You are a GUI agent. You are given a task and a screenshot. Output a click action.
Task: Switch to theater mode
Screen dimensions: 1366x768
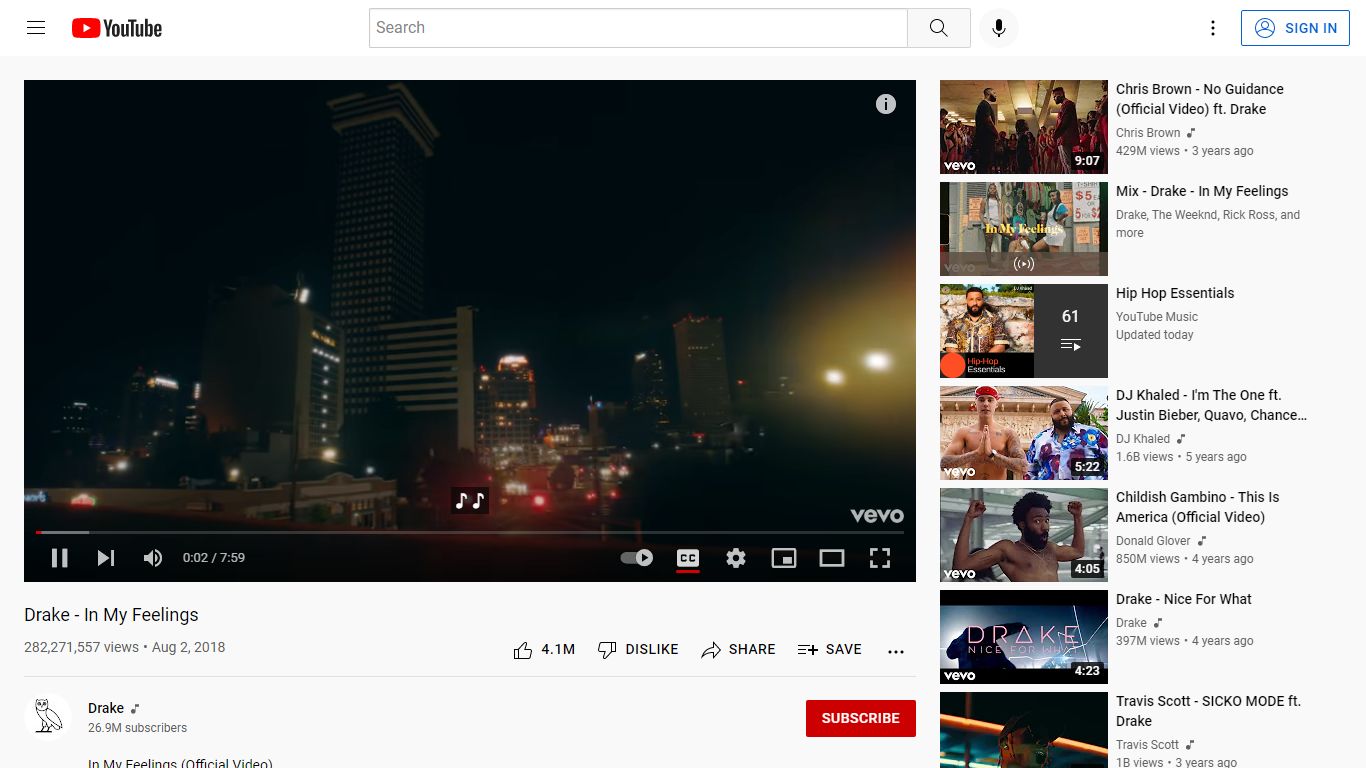tap(832, 558)
